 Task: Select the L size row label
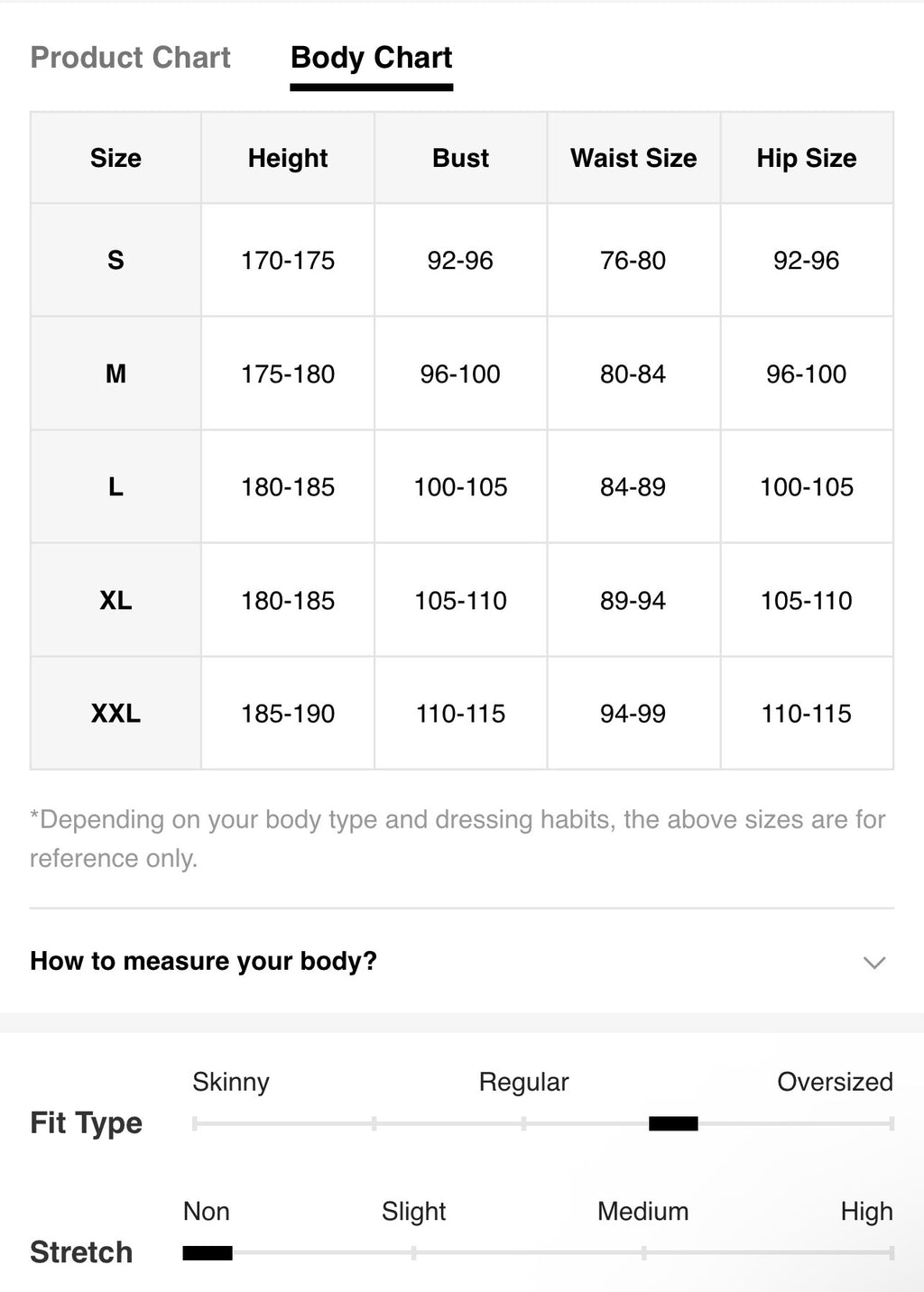click(x=115, y=487)
